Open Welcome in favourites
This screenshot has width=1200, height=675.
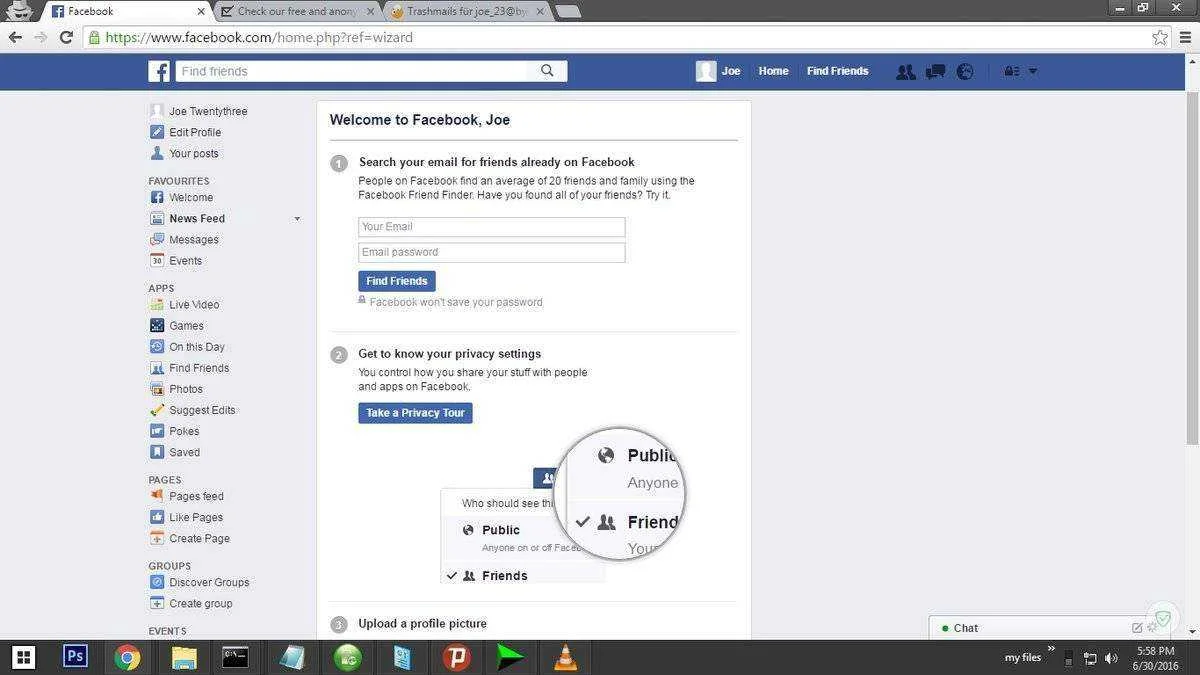pyautogui.click(x=191, y=197)
